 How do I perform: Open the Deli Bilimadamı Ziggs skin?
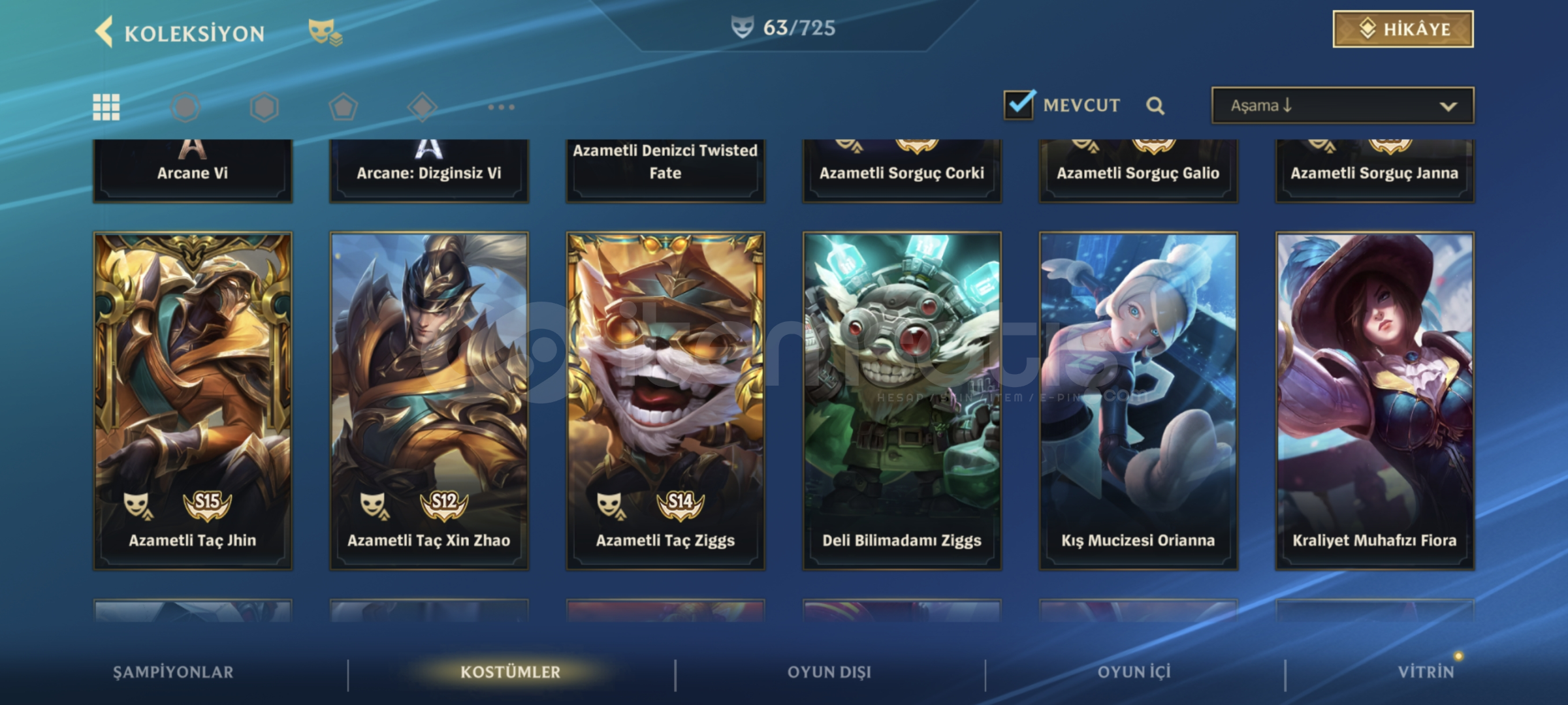tap(902, 401)
